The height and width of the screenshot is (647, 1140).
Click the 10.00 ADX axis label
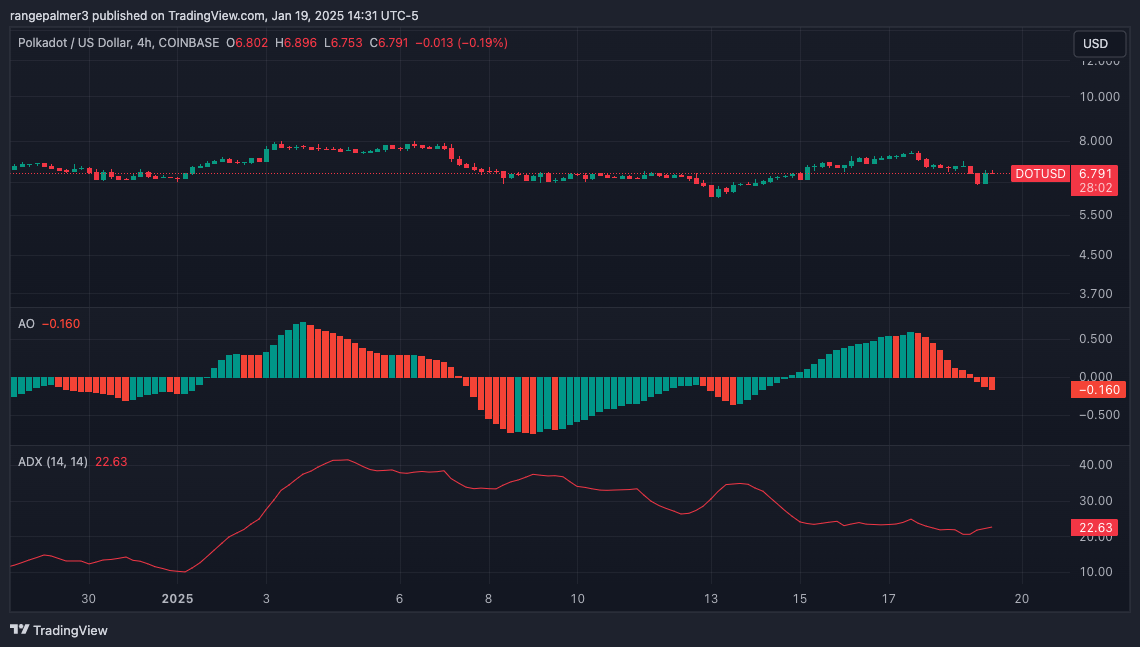click(1095, 572)
